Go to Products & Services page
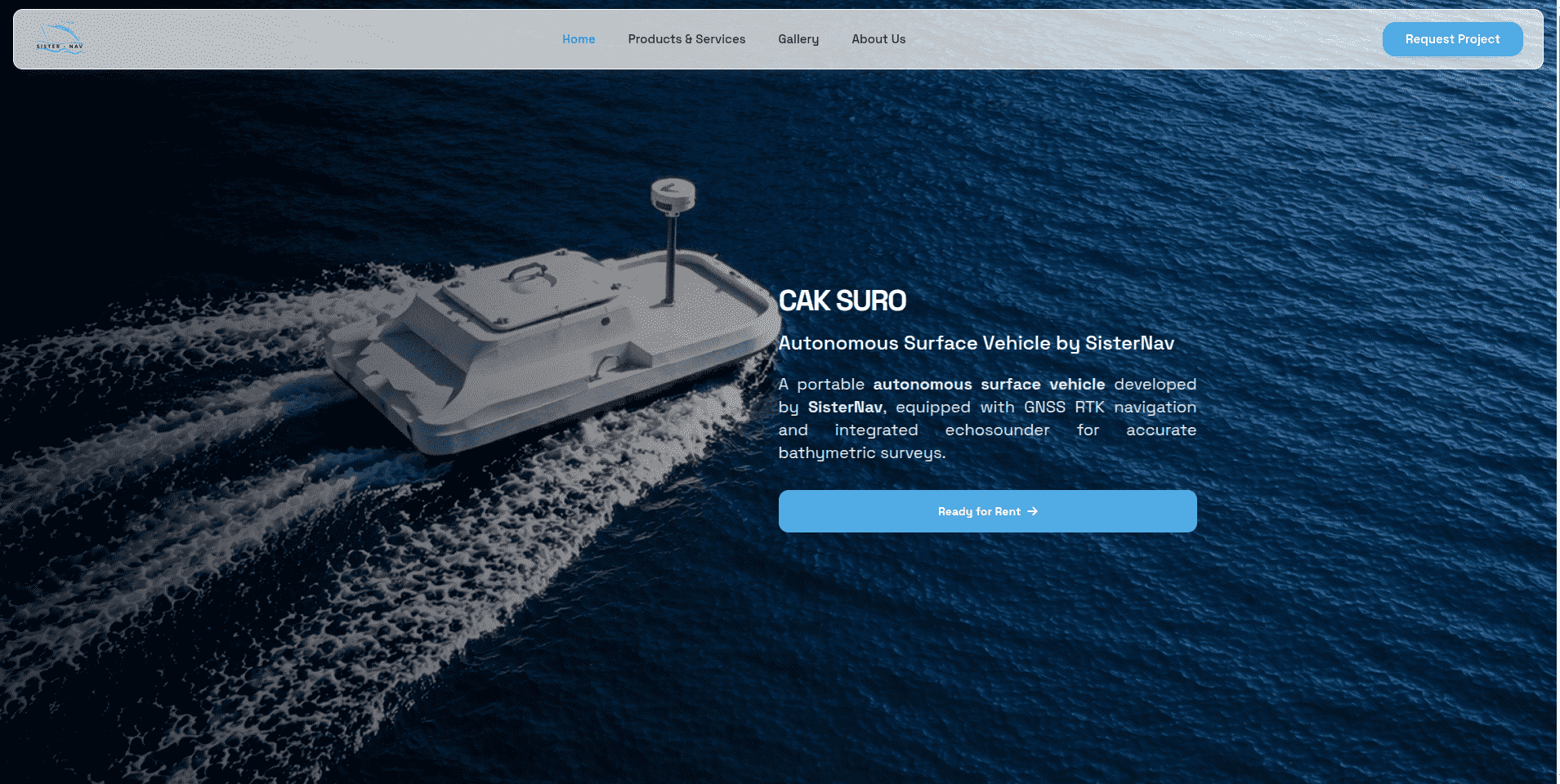This screenshot has width=1560, height=784. pyautogui.click(x=686, y=39)
